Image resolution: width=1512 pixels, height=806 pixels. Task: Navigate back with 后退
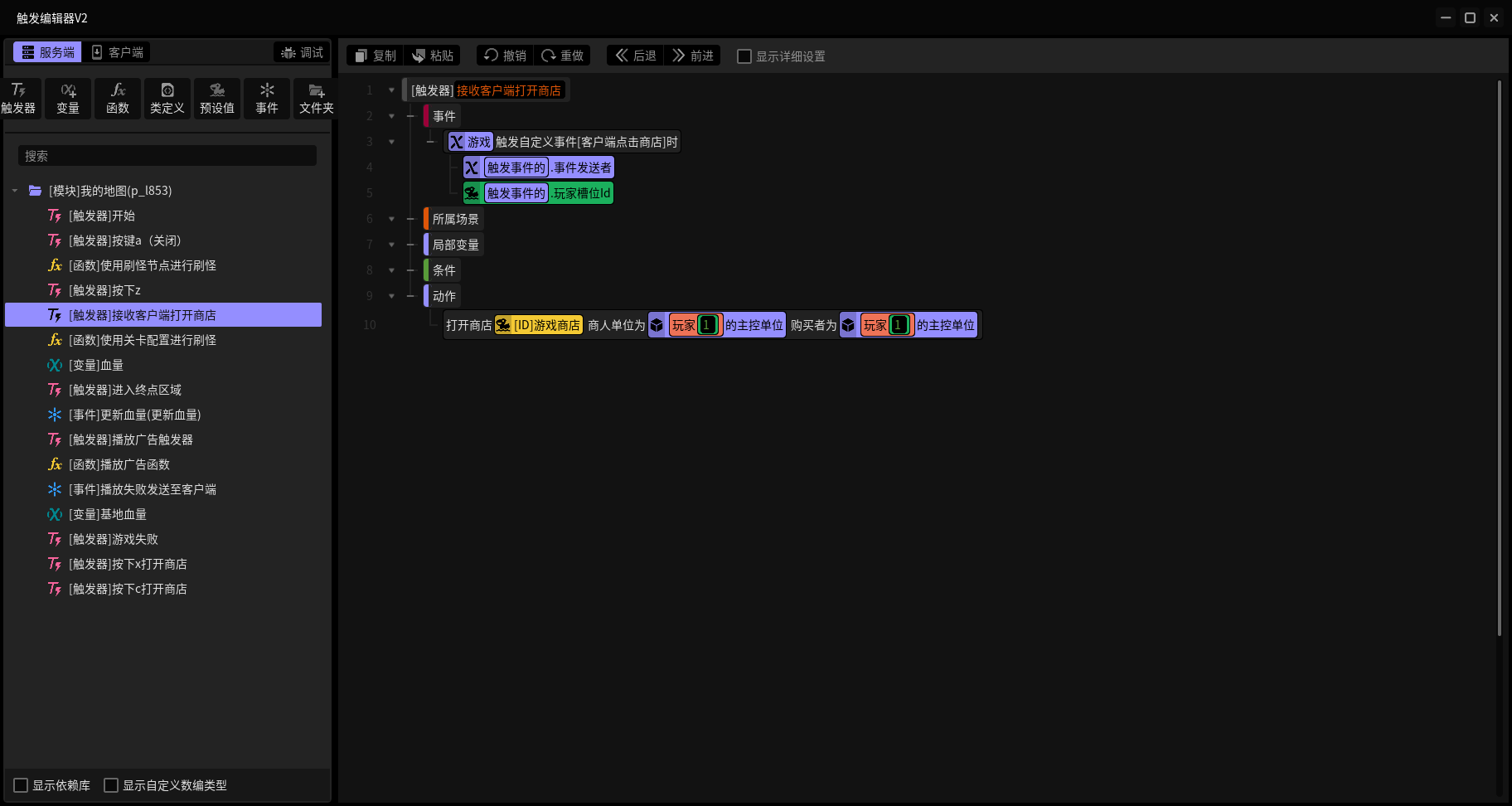click(636, 56)
